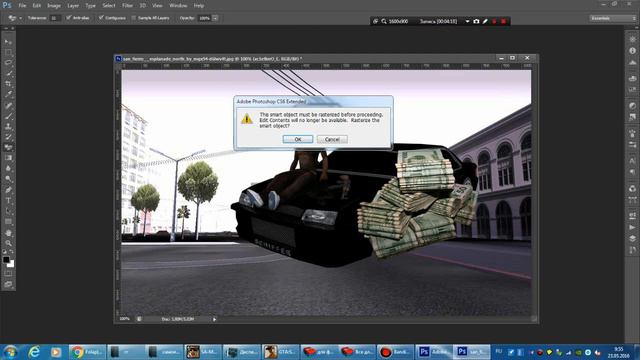Image resolution: width=640 pixels, height=360 pixels.
Task: Select the History Brush tool
Action: pyautogui.click(x=8, y=137)
